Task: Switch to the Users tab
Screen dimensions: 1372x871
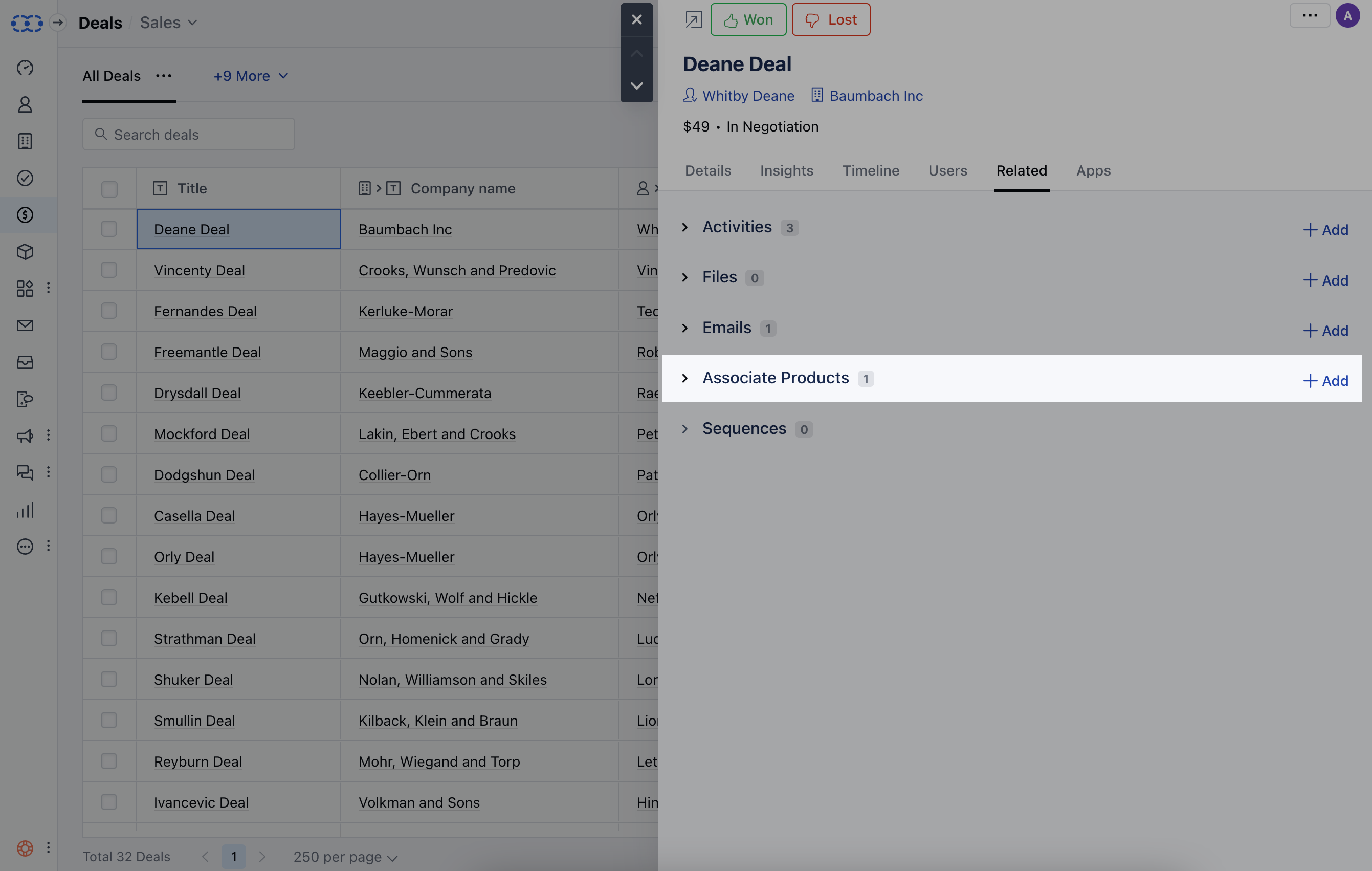Action: coord(947,170)
